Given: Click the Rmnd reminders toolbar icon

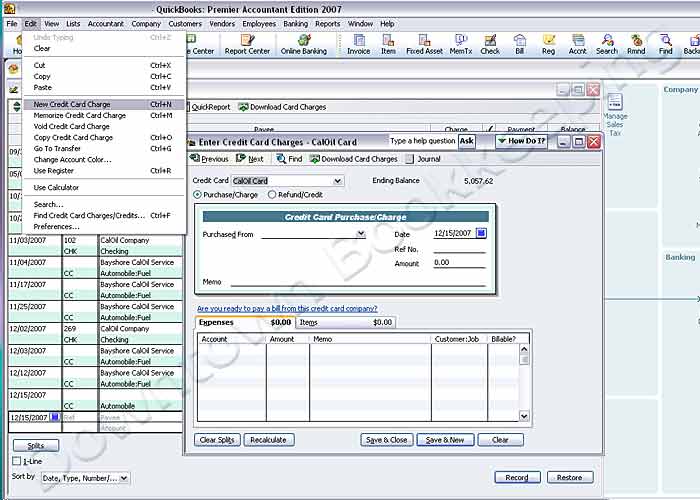Looking at the screenshot, I should coord(636,44).
